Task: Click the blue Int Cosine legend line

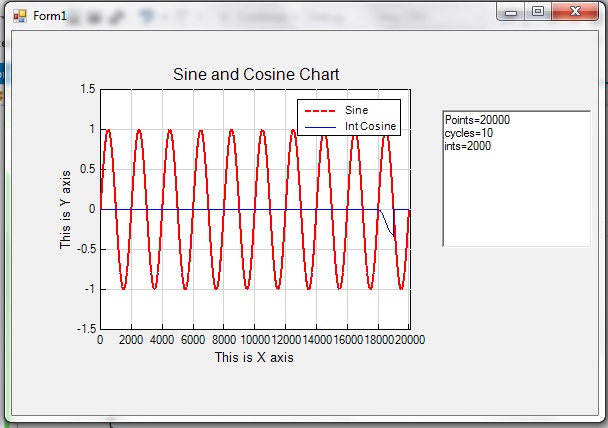Action: (320, 127)
